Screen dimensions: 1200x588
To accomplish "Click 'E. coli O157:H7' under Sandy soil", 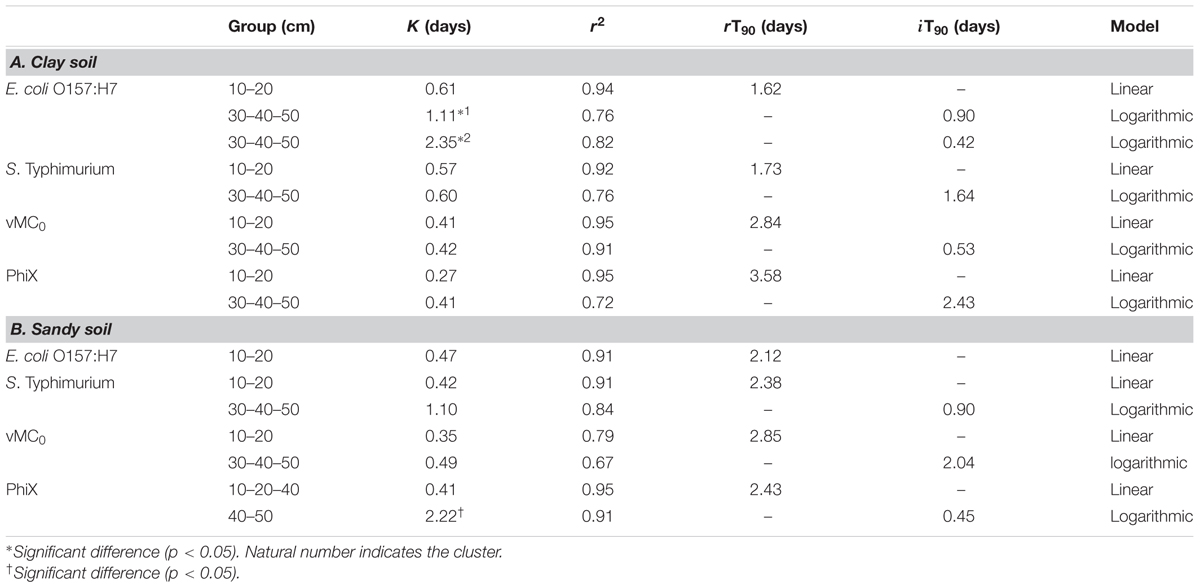I will click(55, 356).
